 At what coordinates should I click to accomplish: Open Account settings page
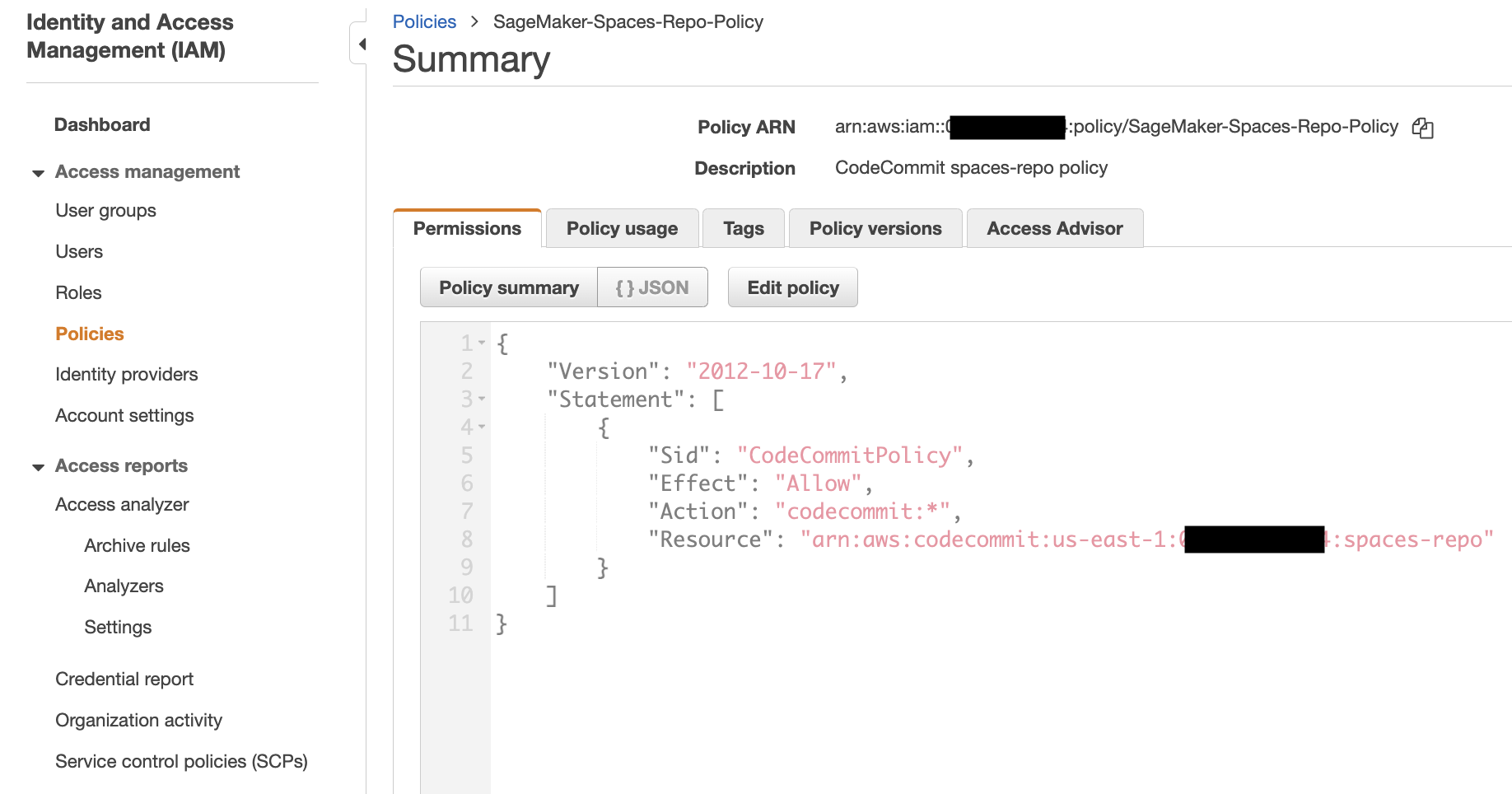click(124, 416)
